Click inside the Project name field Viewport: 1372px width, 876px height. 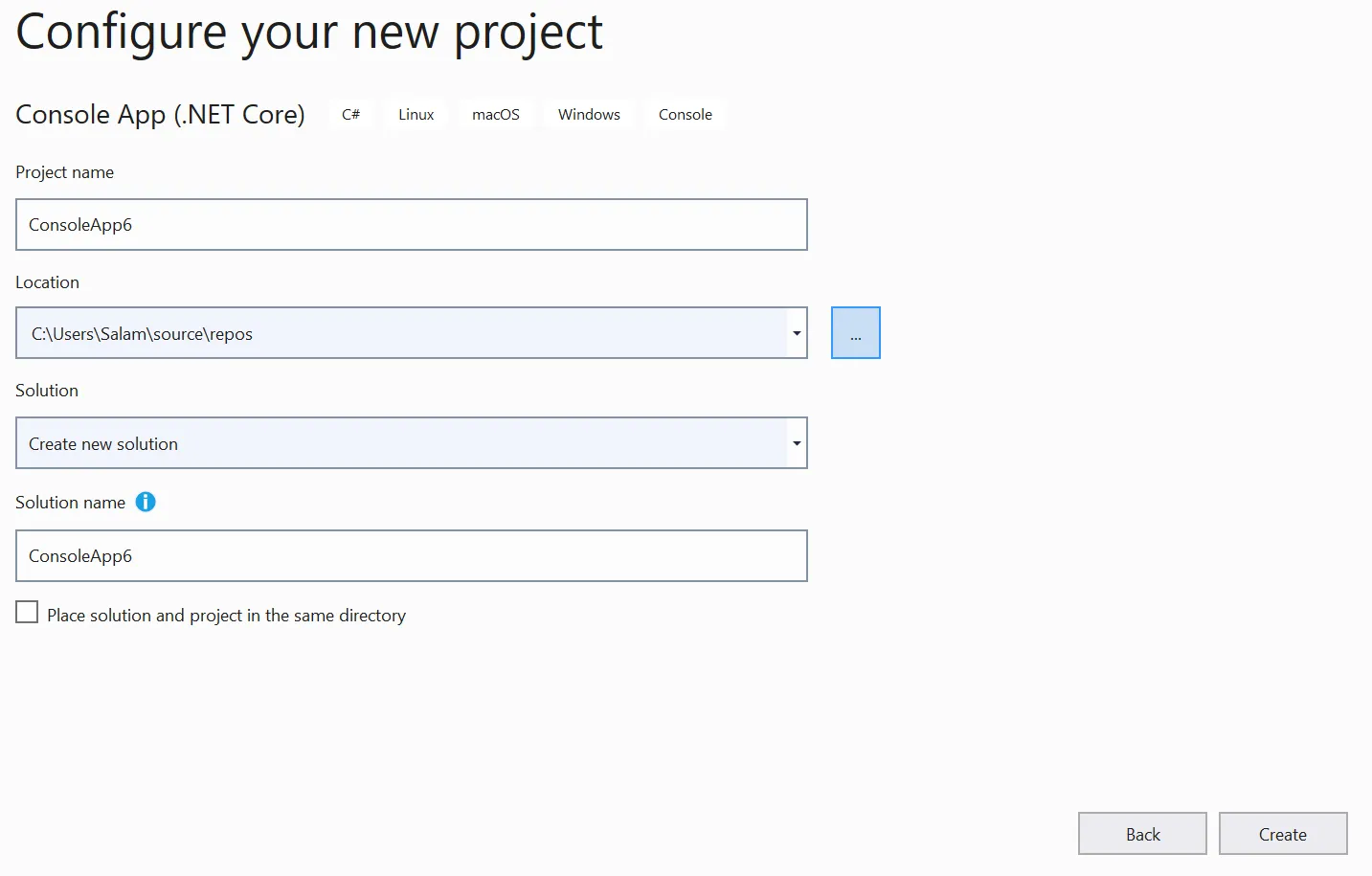pos(412,224)
